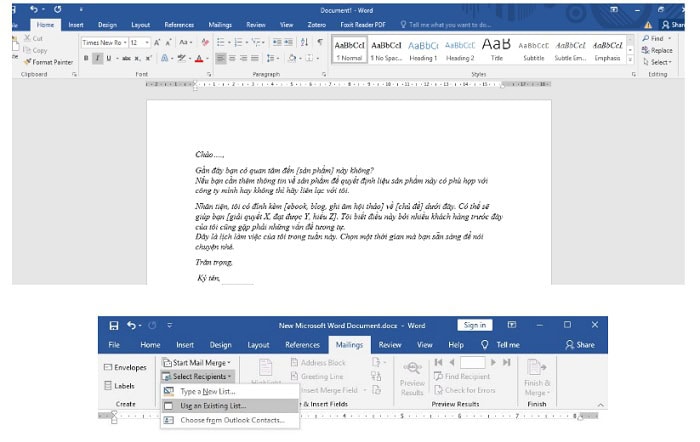Image resolution: width=700 pixels, height=442 pixels.
Task: Click the red font color swatch
Action: pos(198,59)
